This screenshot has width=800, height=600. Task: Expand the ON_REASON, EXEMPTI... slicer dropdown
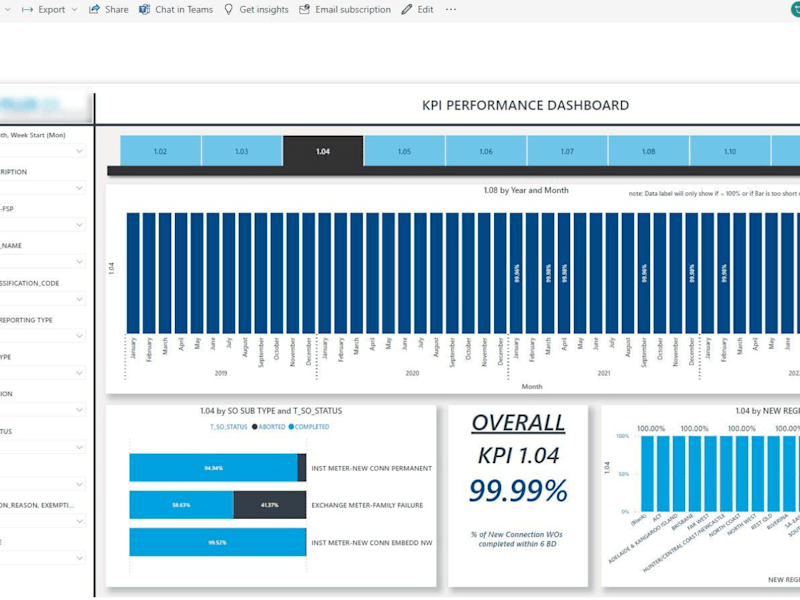(79, 521)
